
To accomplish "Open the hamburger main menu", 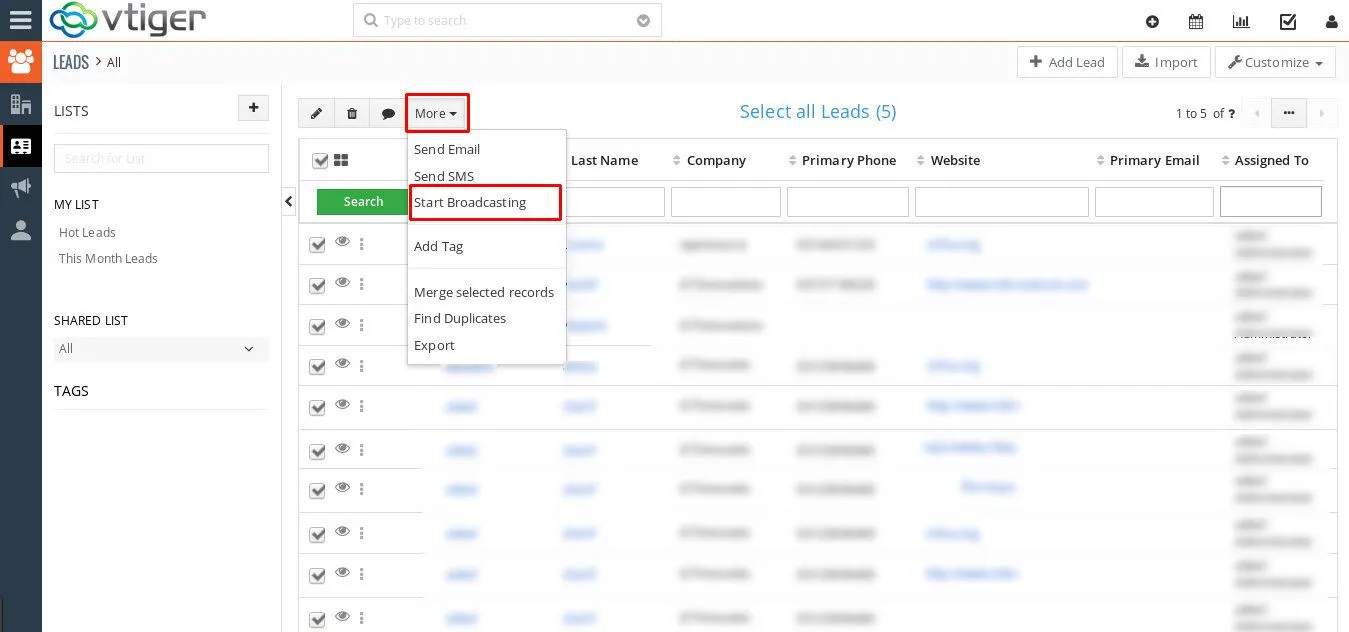I will coord(20,20).
